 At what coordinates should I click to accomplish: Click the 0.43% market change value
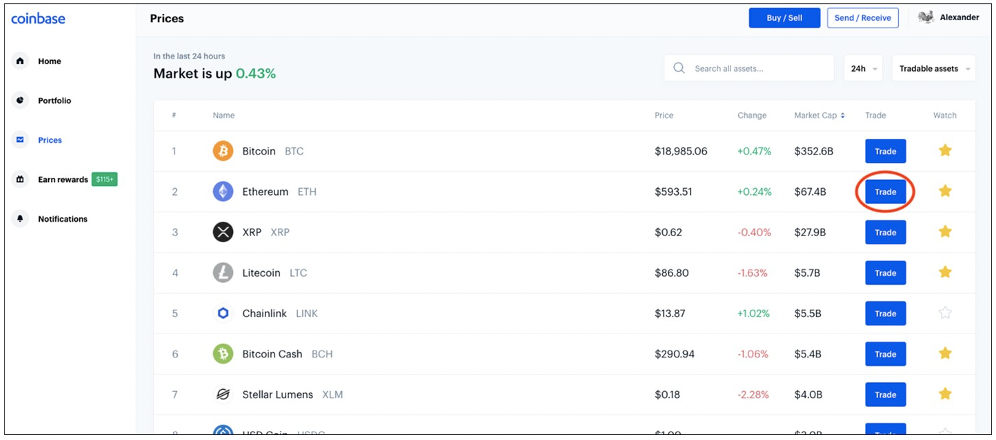[x=256, y=74]
